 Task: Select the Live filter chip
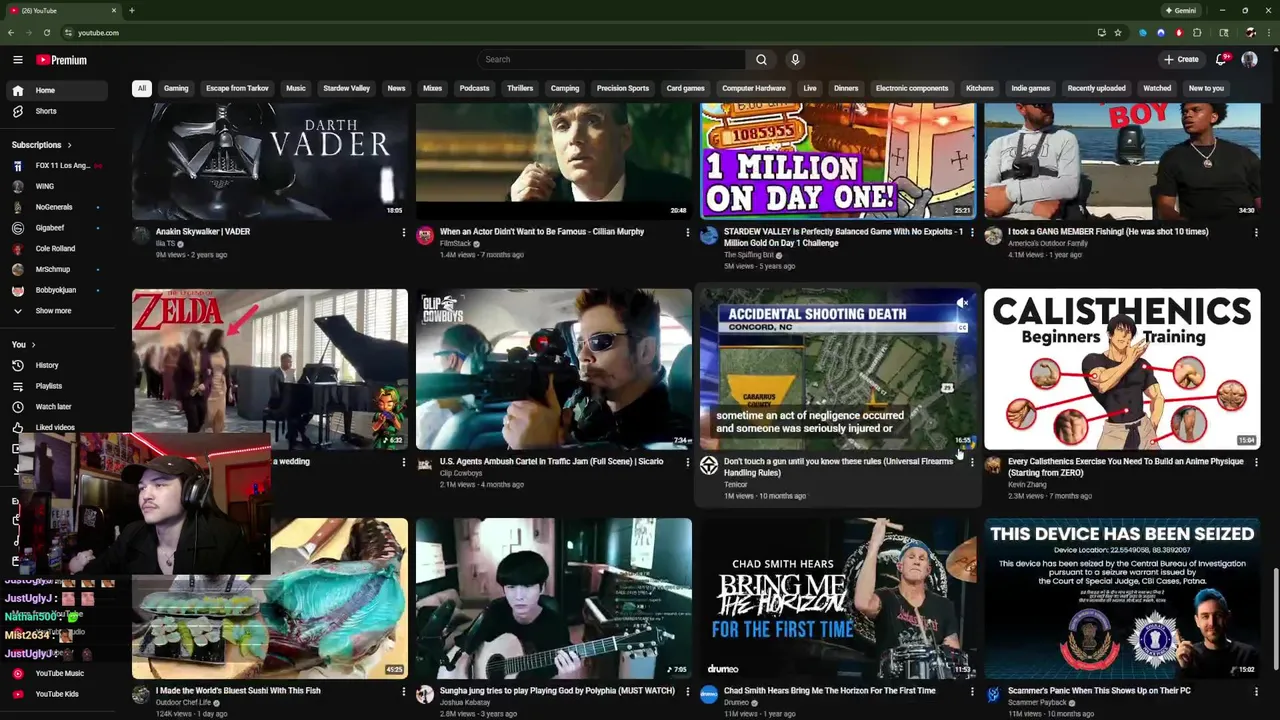(x=810, y=88)
